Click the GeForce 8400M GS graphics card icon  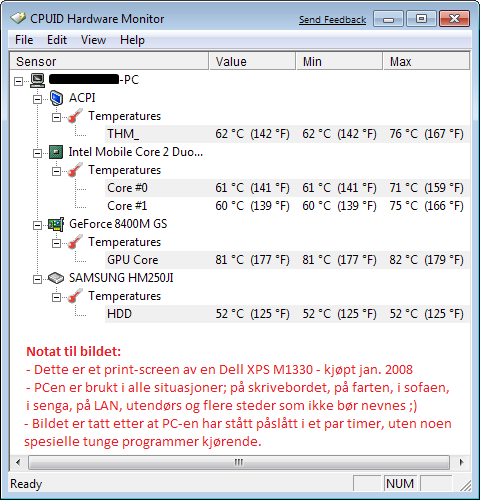pos(56,224)
